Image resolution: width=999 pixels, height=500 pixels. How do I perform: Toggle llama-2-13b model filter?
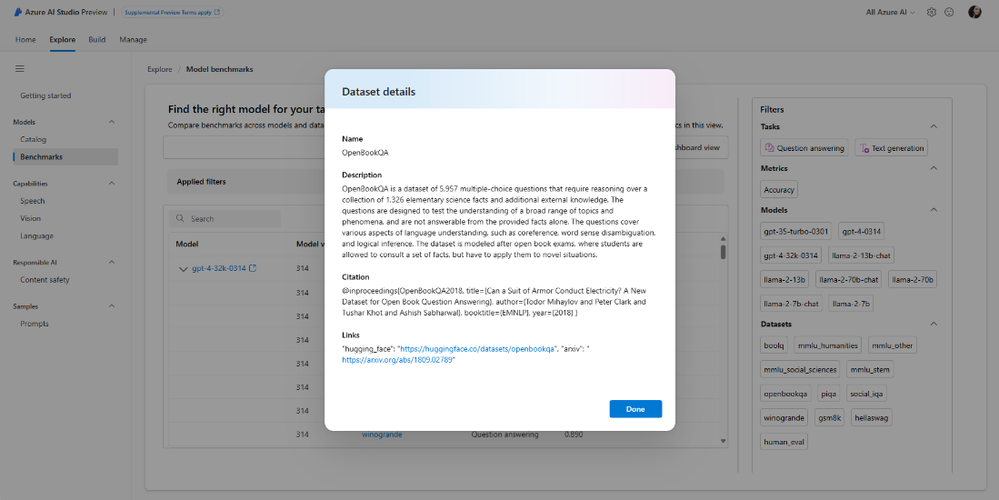click(784, 280)
